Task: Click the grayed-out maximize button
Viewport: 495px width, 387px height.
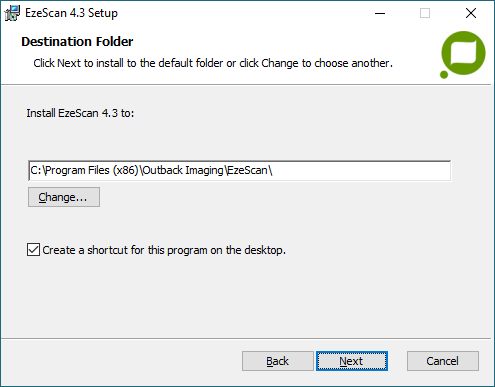Action: click(x=425, y=13)
